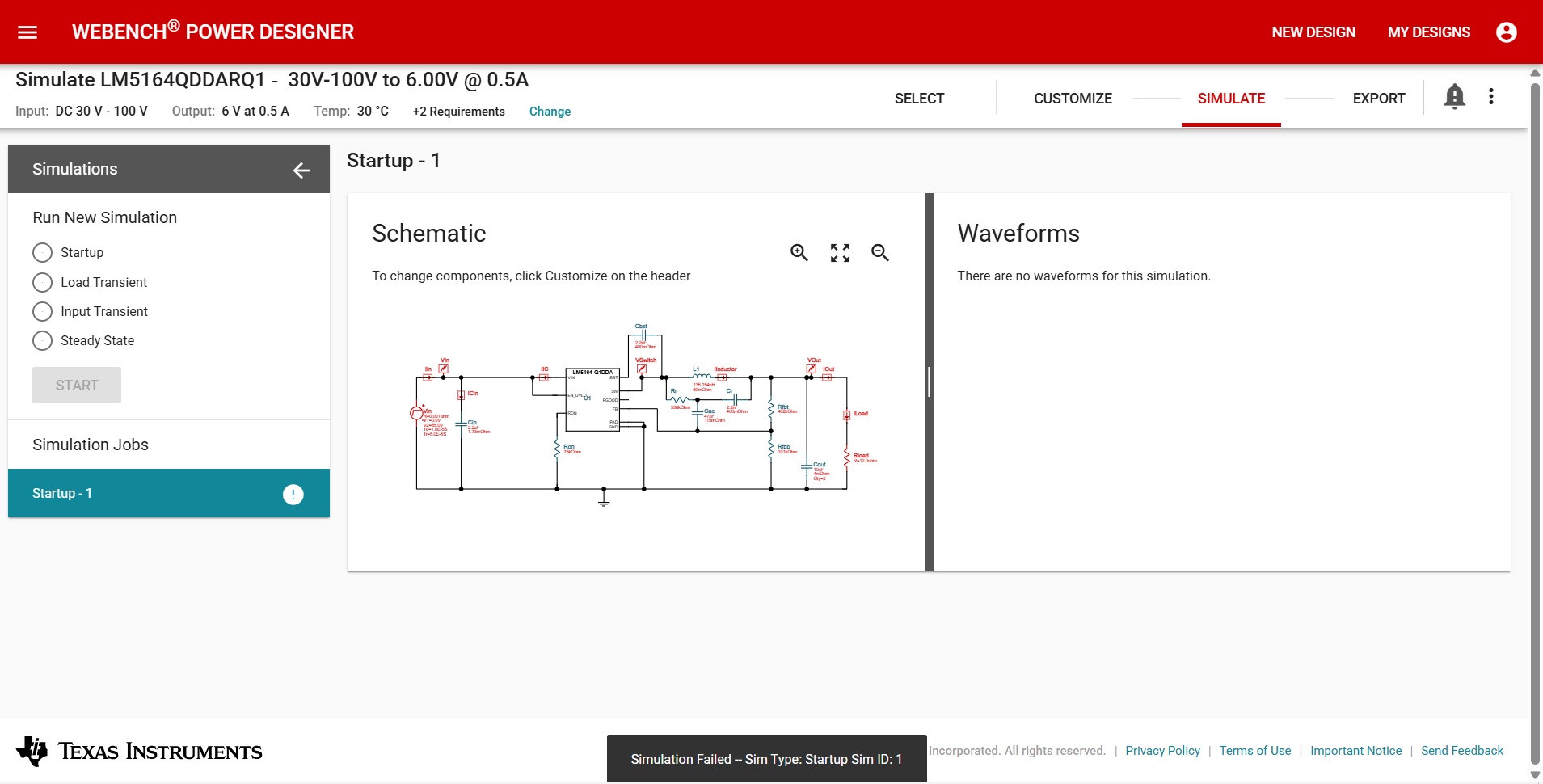Open the Important Notice link
Image resolution: width=1543 pixels, height=784 pixels.
point(1356,751)
